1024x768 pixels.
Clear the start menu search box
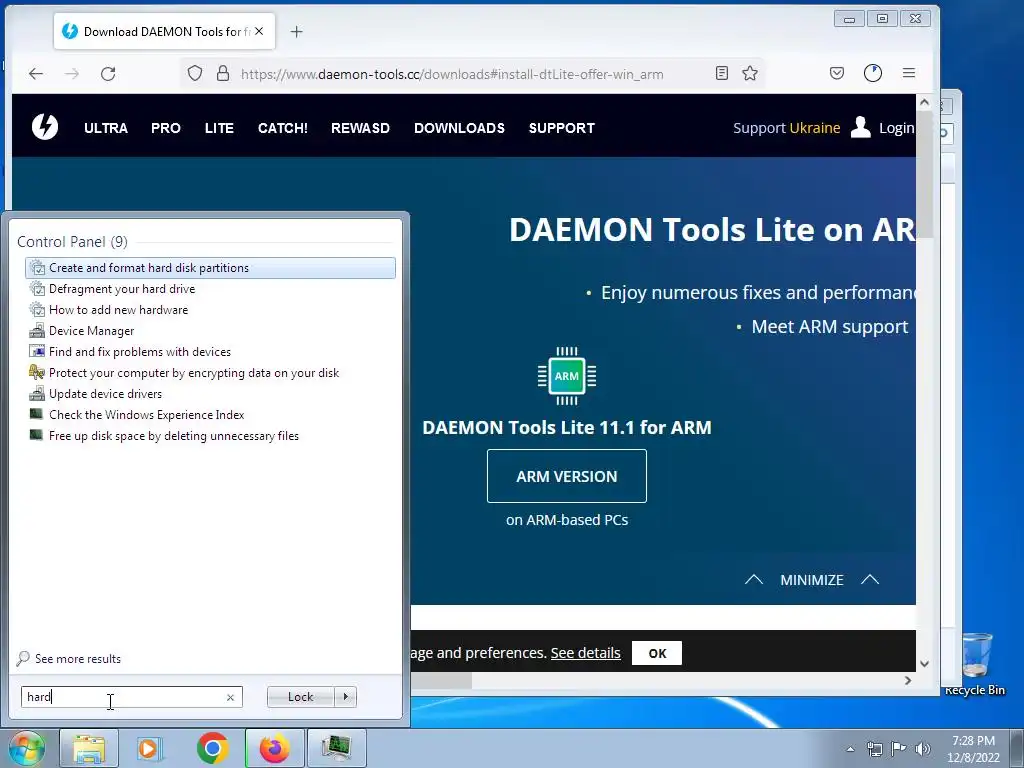[x=231, y=697]
